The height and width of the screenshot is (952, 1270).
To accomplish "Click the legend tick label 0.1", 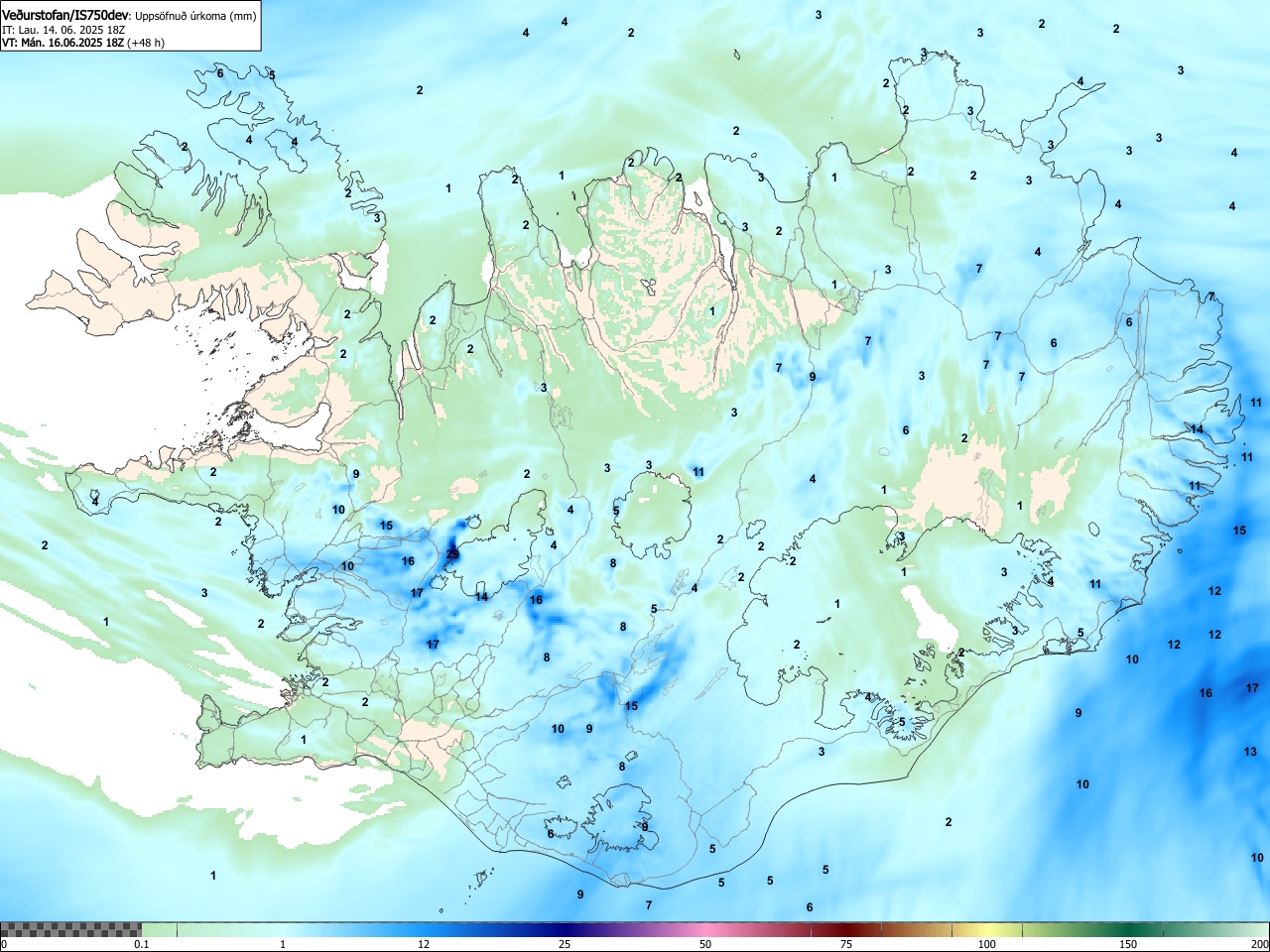I will pyautogui.click(x=142, y=944).
